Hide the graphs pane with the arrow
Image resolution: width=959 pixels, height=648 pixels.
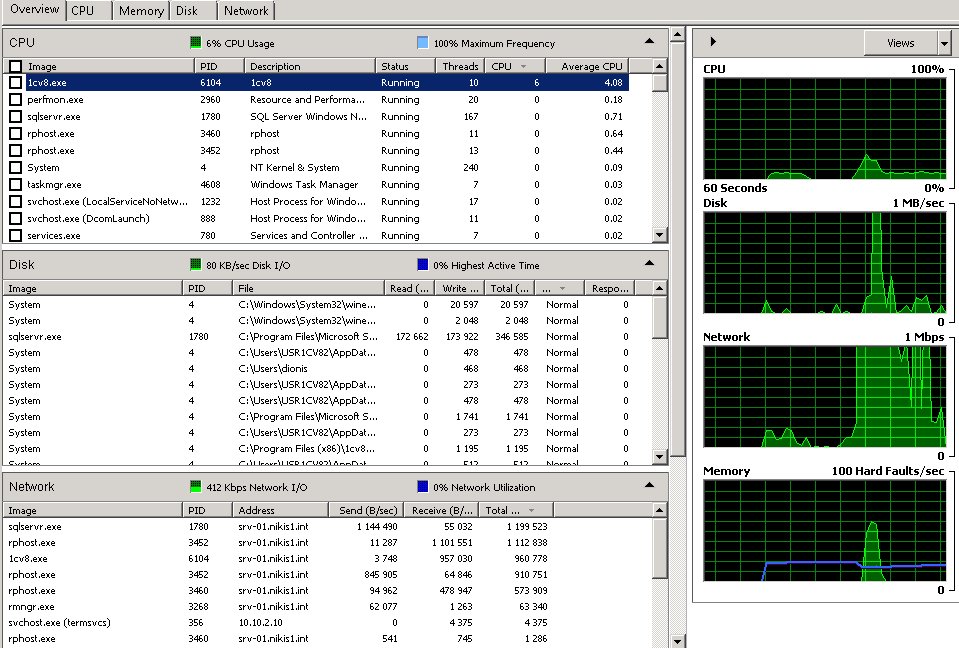[713, 42]
